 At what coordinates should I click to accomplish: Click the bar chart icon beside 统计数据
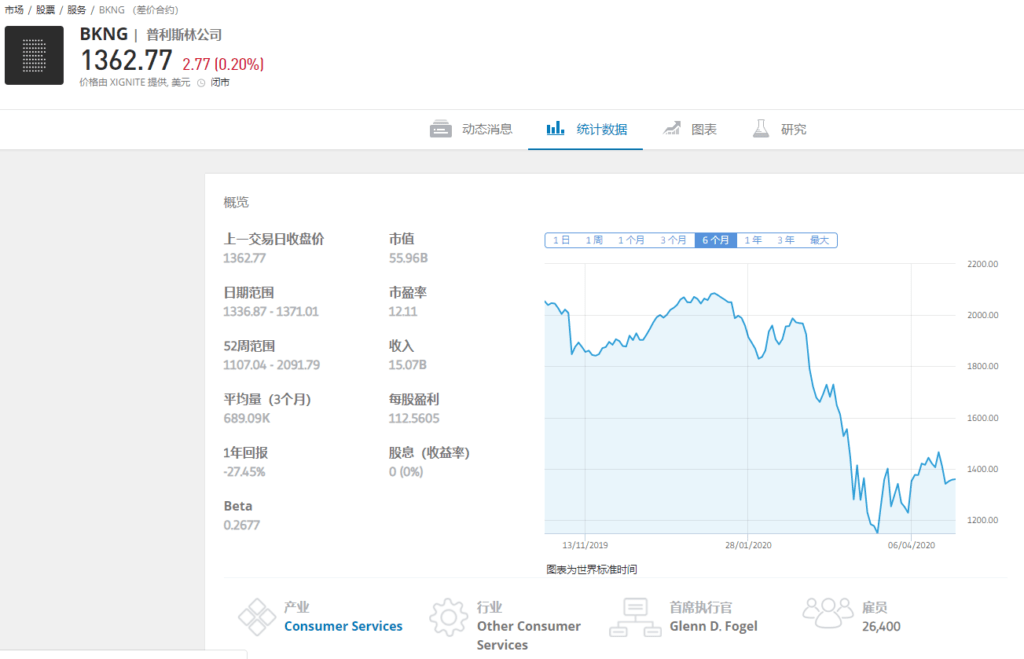coord(555,128)
